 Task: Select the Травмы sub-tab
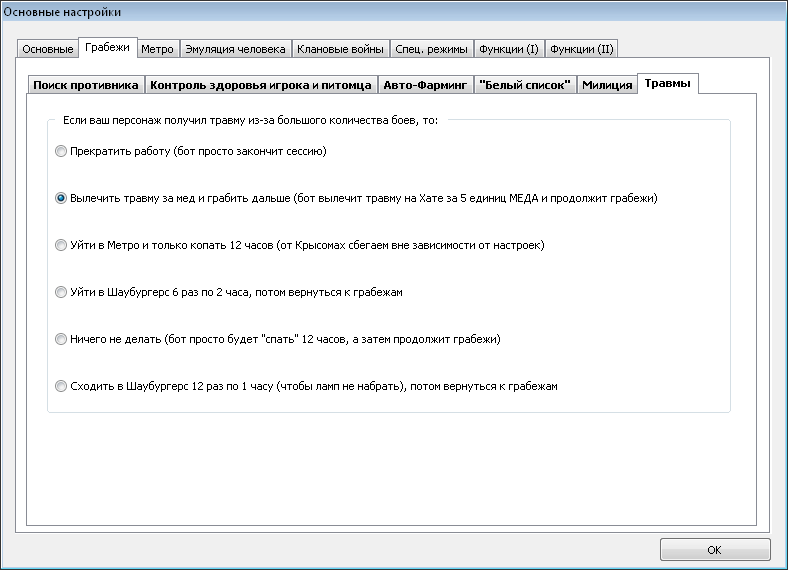pos(667,83)
